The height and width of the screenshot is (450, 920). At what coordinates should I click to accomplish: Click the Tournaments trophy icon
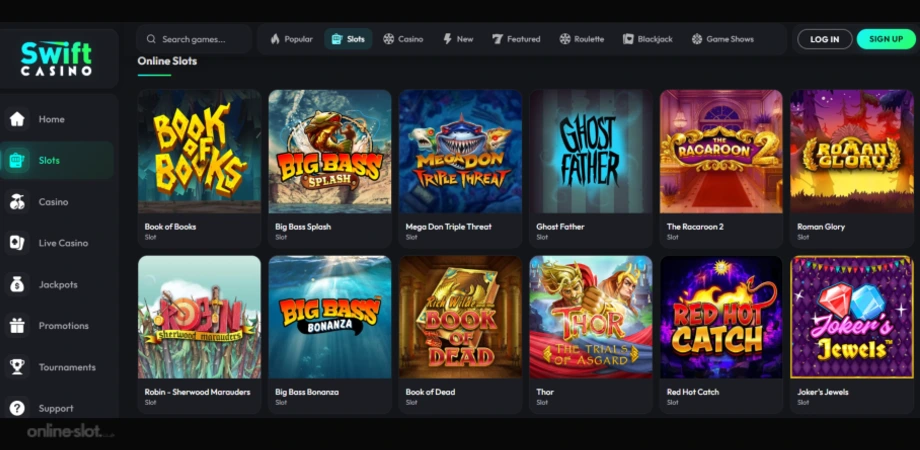(17, 367)
